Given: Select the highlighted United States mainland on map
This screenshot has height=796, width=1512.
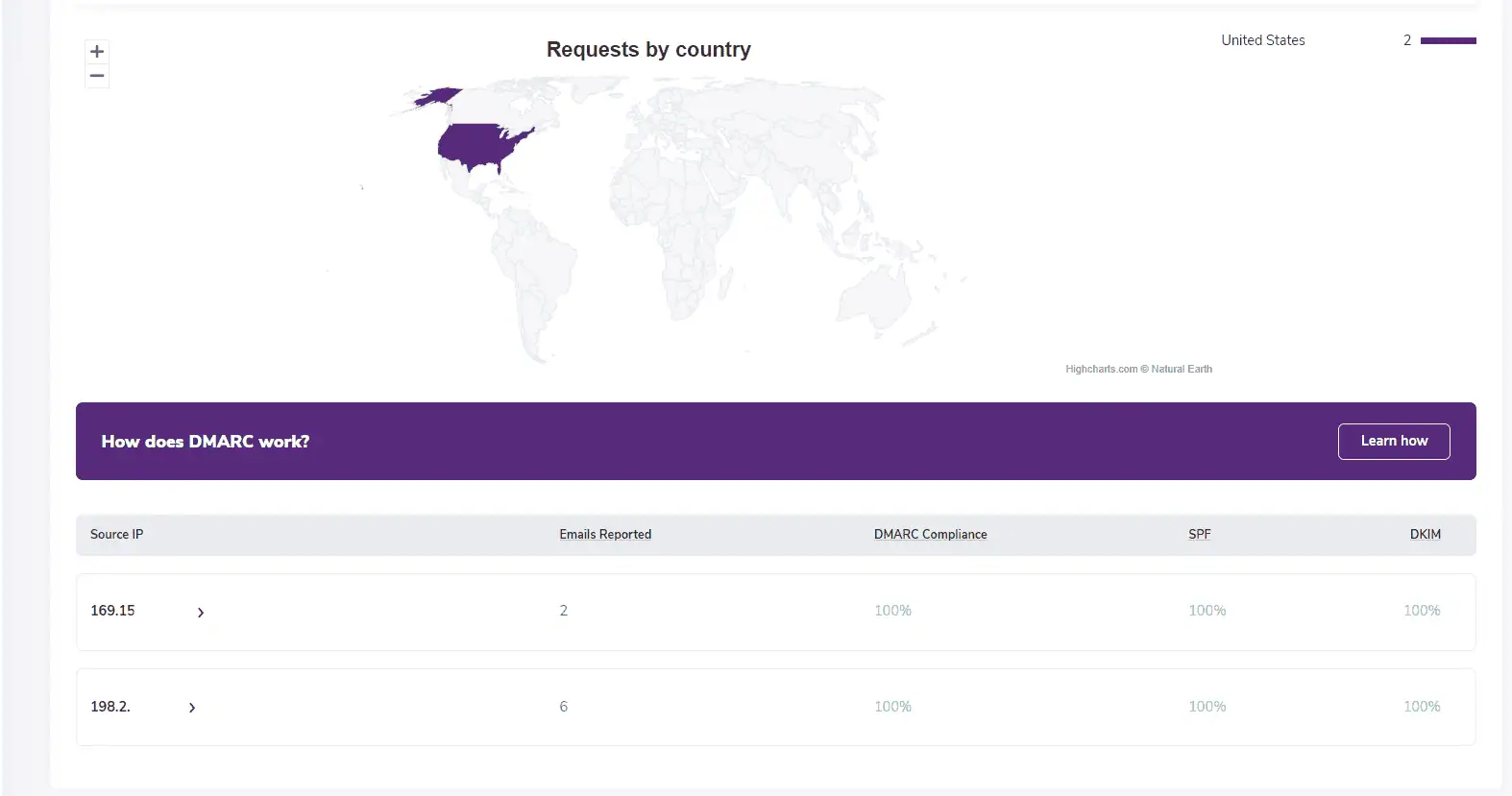Looking at the screenshot, I should 477,146.
